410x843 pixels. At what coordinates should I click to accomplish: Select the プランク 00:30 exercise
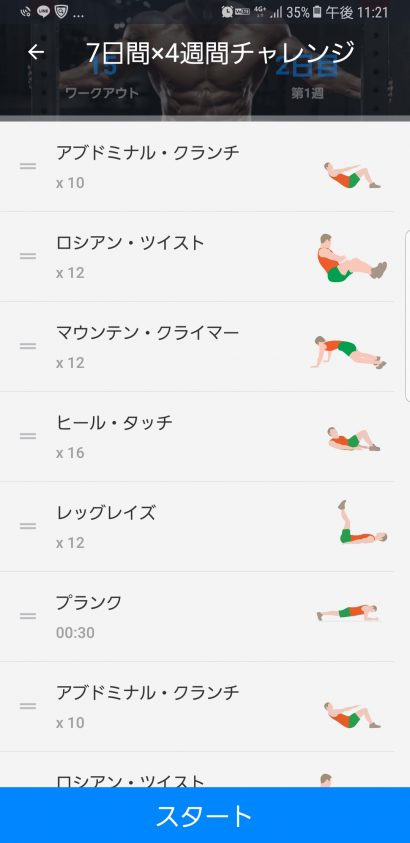197,616
